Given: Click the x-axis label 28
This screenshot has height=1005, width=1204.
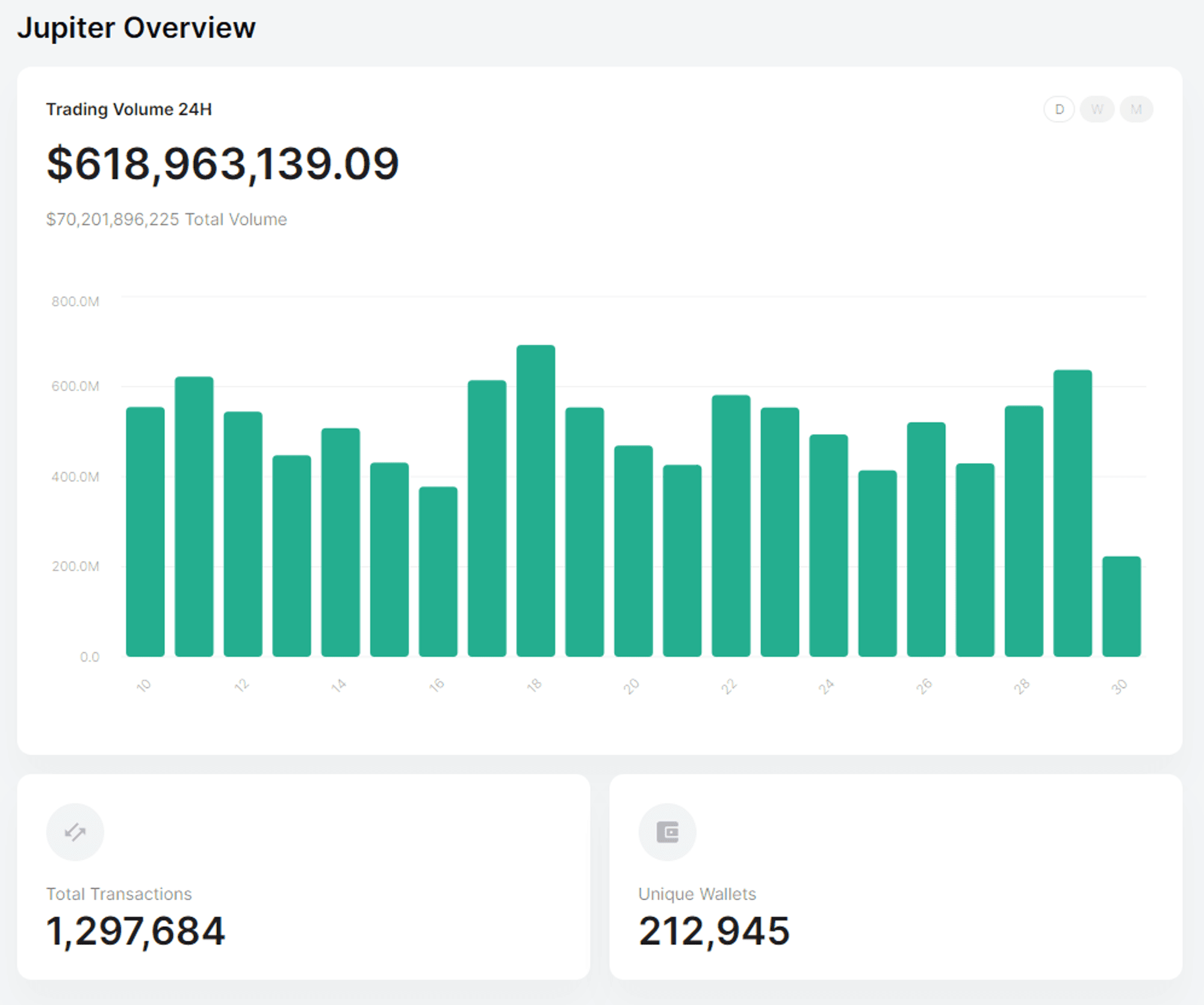Looking at the screenshot, I should (x=1022, y=686).
